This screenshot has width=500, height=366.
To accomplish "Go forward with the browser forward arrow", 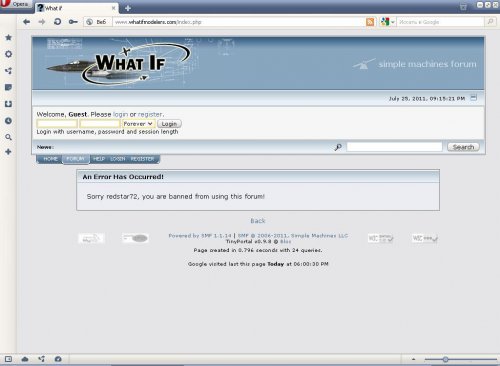I will click(41, 22).
